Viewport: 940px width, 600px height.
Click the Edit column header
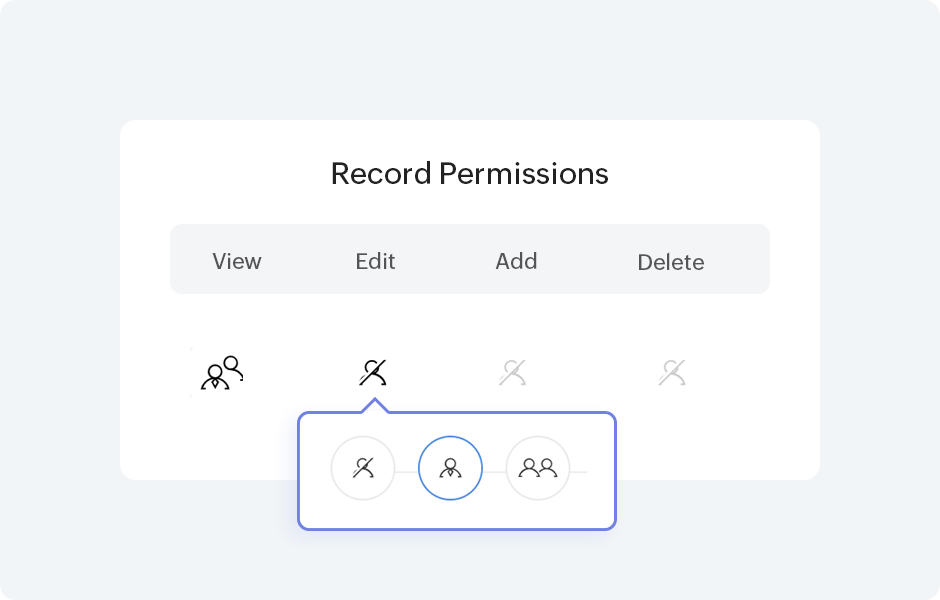(x=375, y=261)
